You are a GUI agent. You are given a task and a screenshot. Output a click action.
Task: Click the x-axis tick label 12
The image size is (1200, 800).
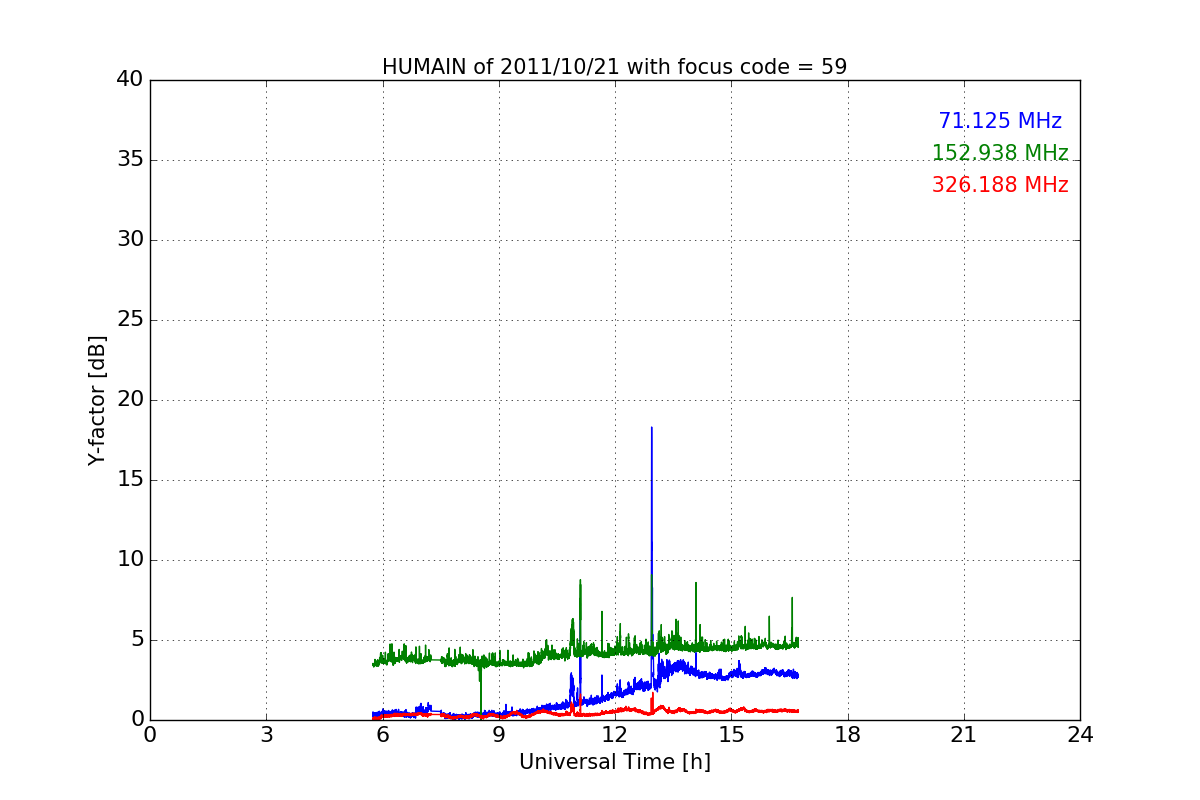(x=615, y=735)
